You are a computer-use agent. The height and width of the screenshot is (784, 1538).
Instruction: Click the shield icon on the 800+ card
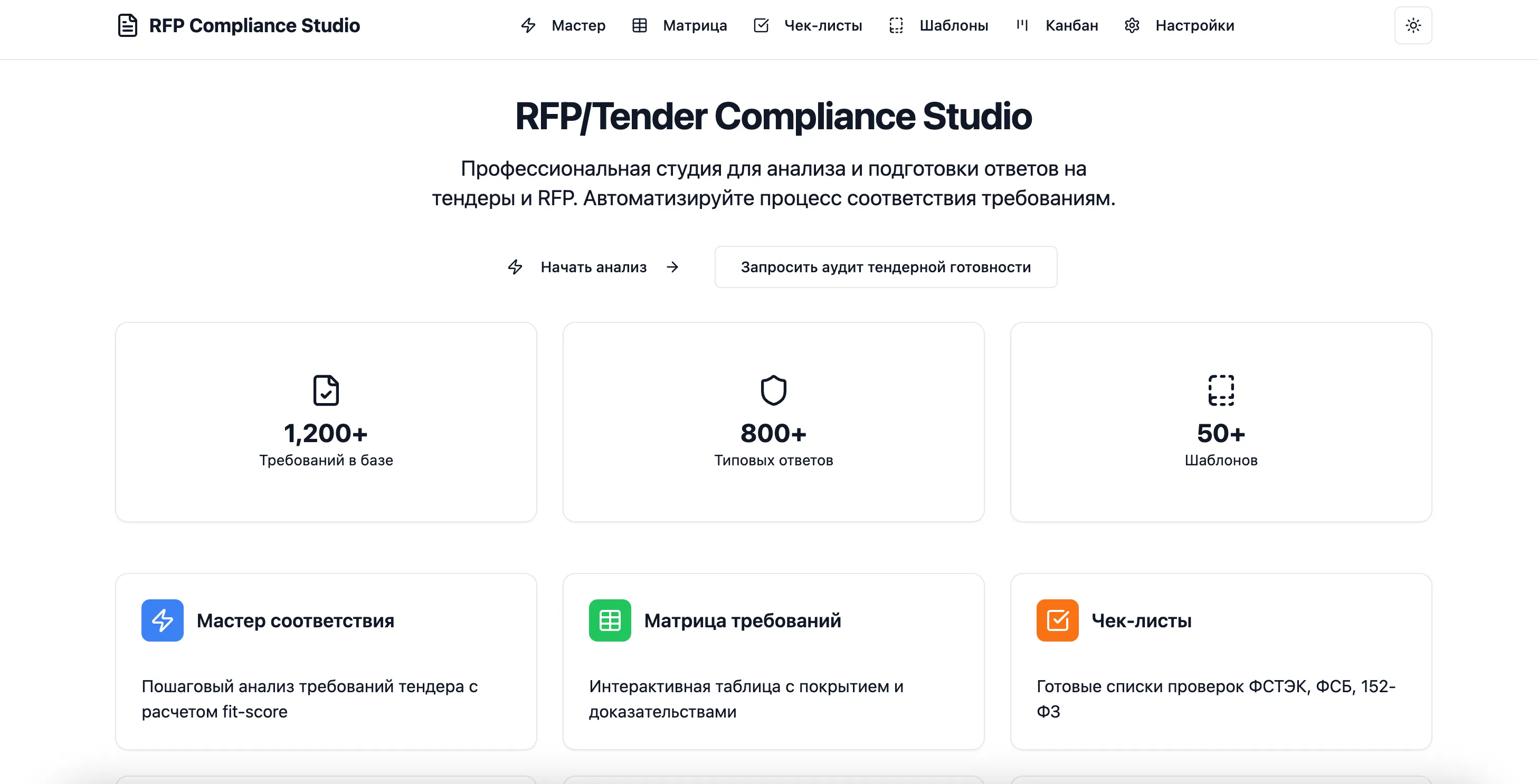click(x=773, y=391)
